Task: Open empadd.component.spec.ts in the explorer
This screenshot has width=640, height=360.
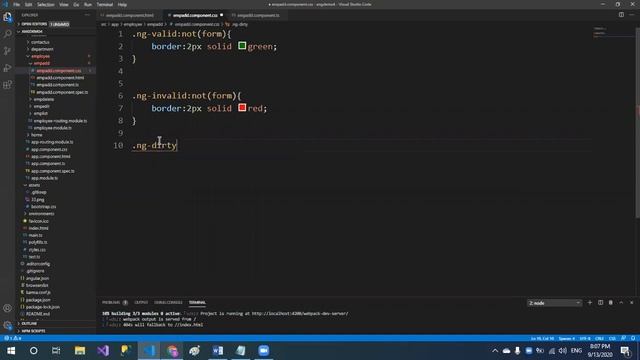Action: tap(62, 92)
